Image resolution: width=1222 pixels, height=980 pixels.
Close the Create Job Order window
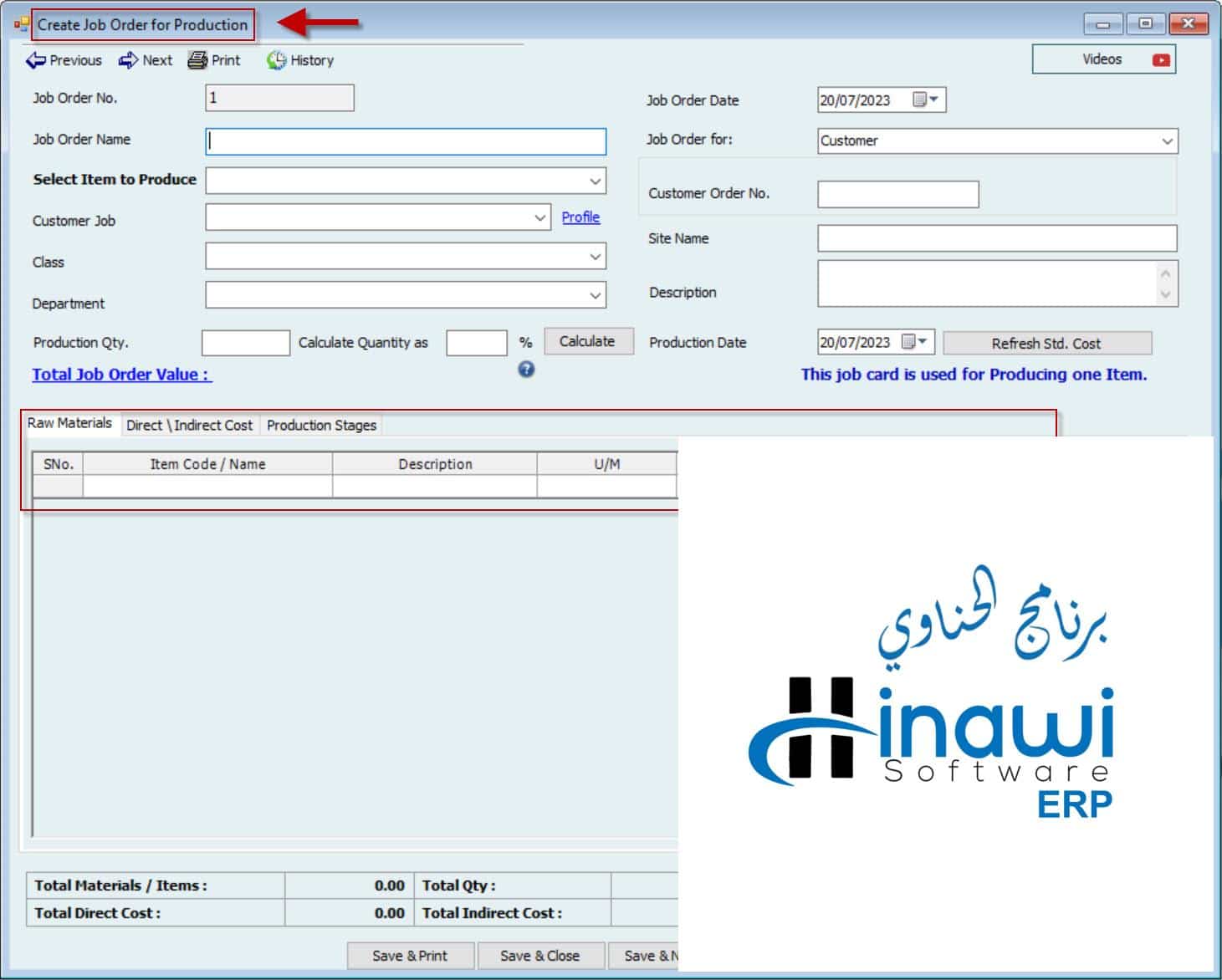point(1189,24)
